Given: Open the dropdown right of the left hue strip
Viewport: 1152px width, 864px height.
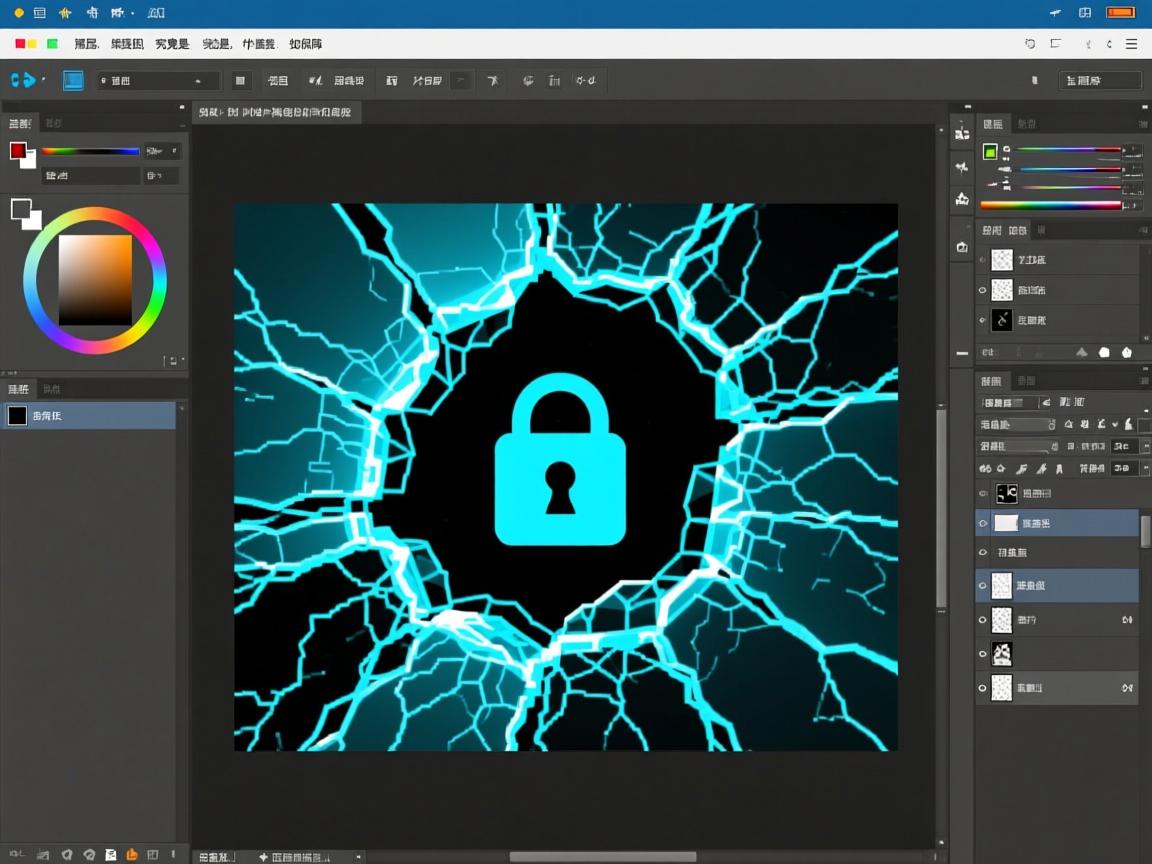Looking at the screenshot, I should coord(162,151).
